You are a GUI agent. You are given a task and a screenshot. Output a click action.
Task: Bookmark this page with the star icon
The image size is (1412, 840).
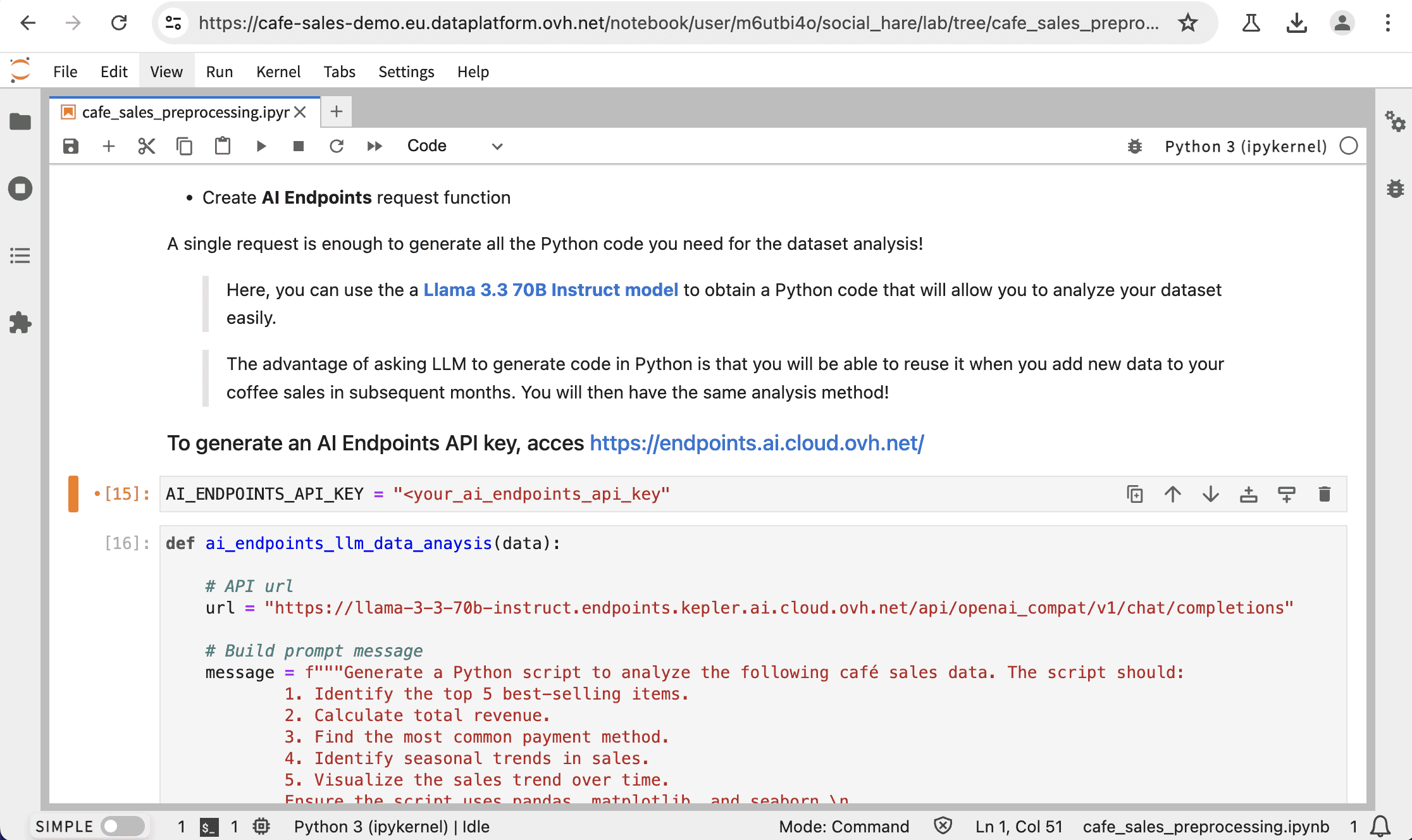pyautogui.click(x=1188, y=23)
